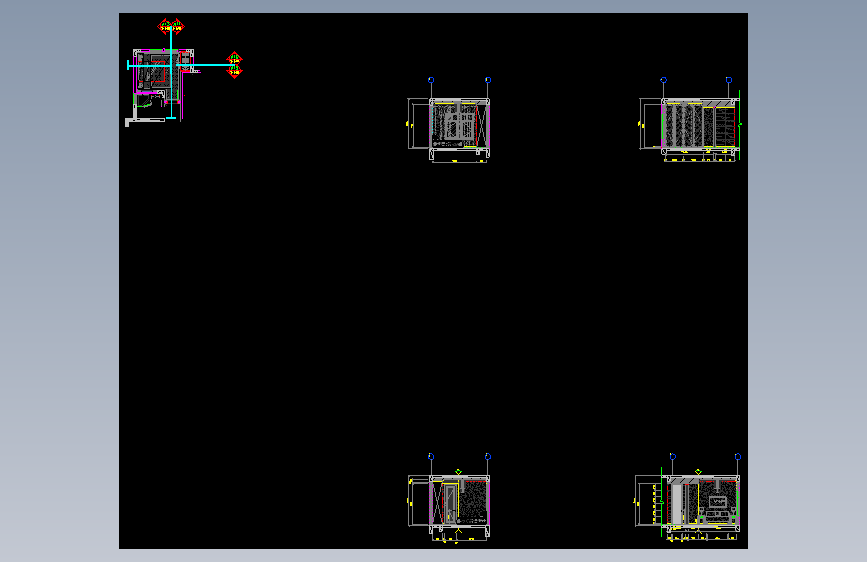Image resolution: width=867 pixels, height=562 pixels.
Task: Pick the horizontal cyan section line right of the floor plan
Action: (206, 65)
